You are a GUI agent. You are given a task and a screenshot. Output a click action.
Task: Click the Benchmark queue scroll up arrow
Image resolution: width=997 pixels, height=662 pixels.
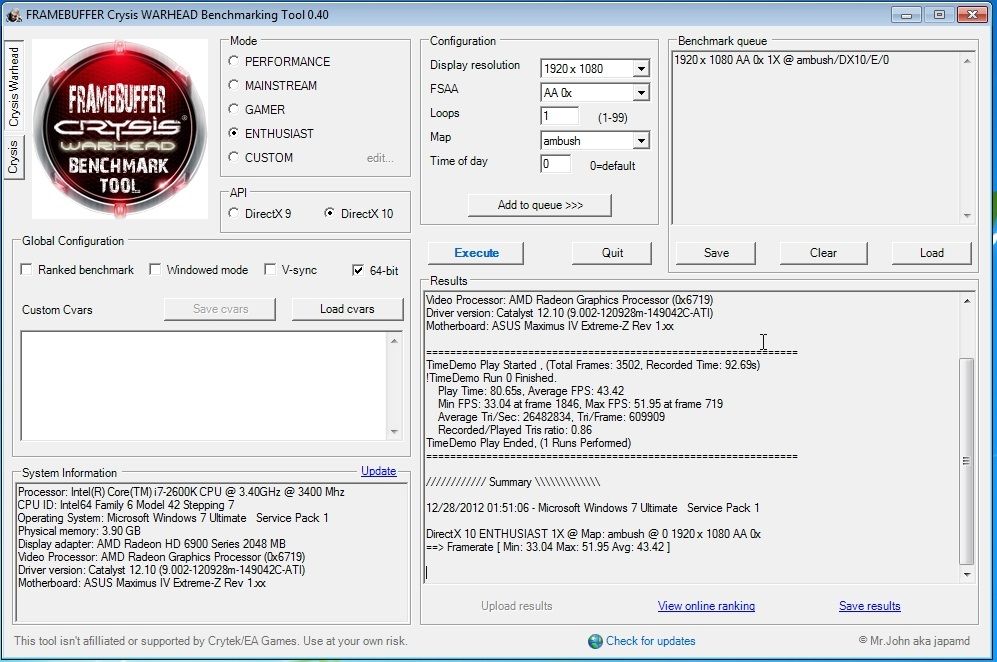[x=966, y=61]
